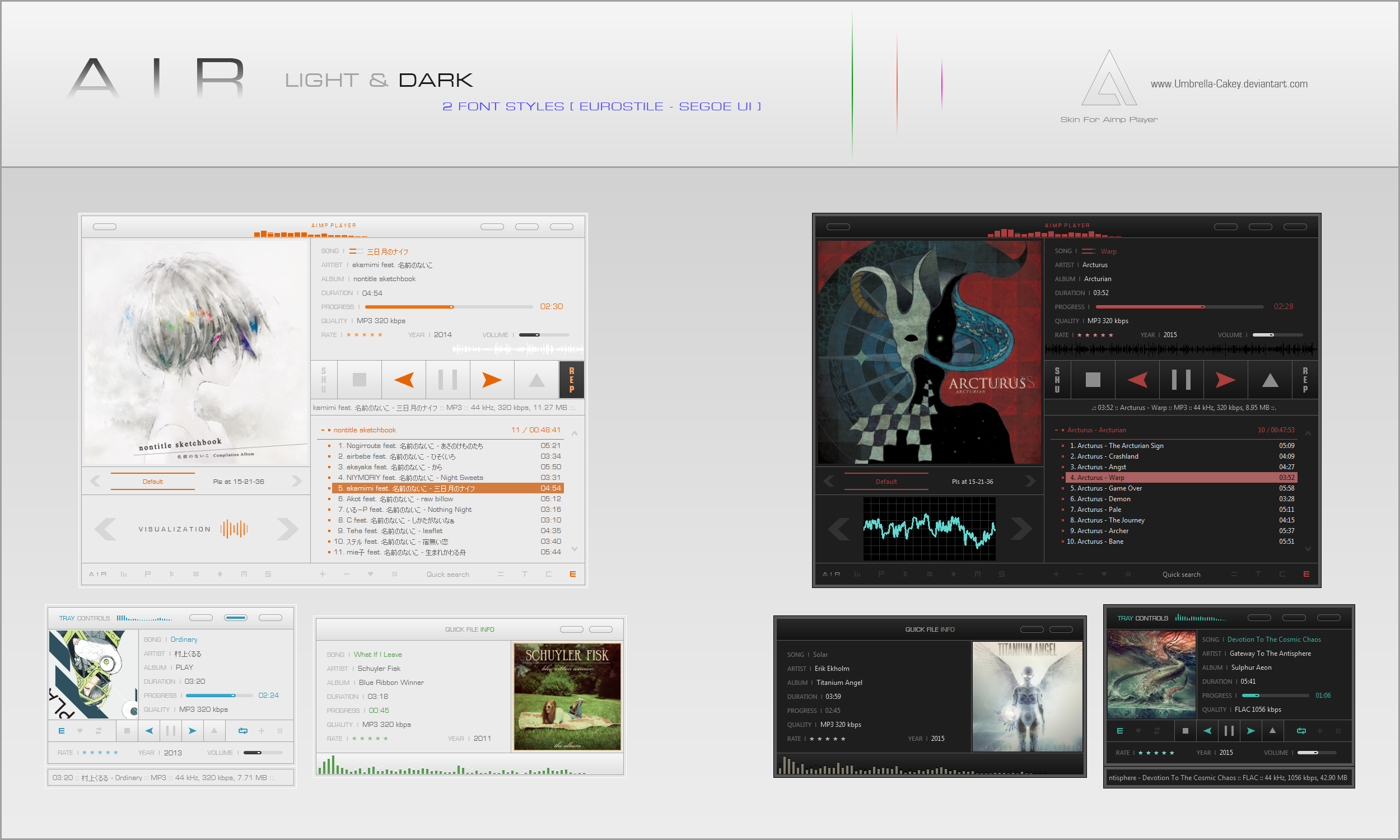Select 'Pls at 15-21-36' tab in light player

coord(238,482)
